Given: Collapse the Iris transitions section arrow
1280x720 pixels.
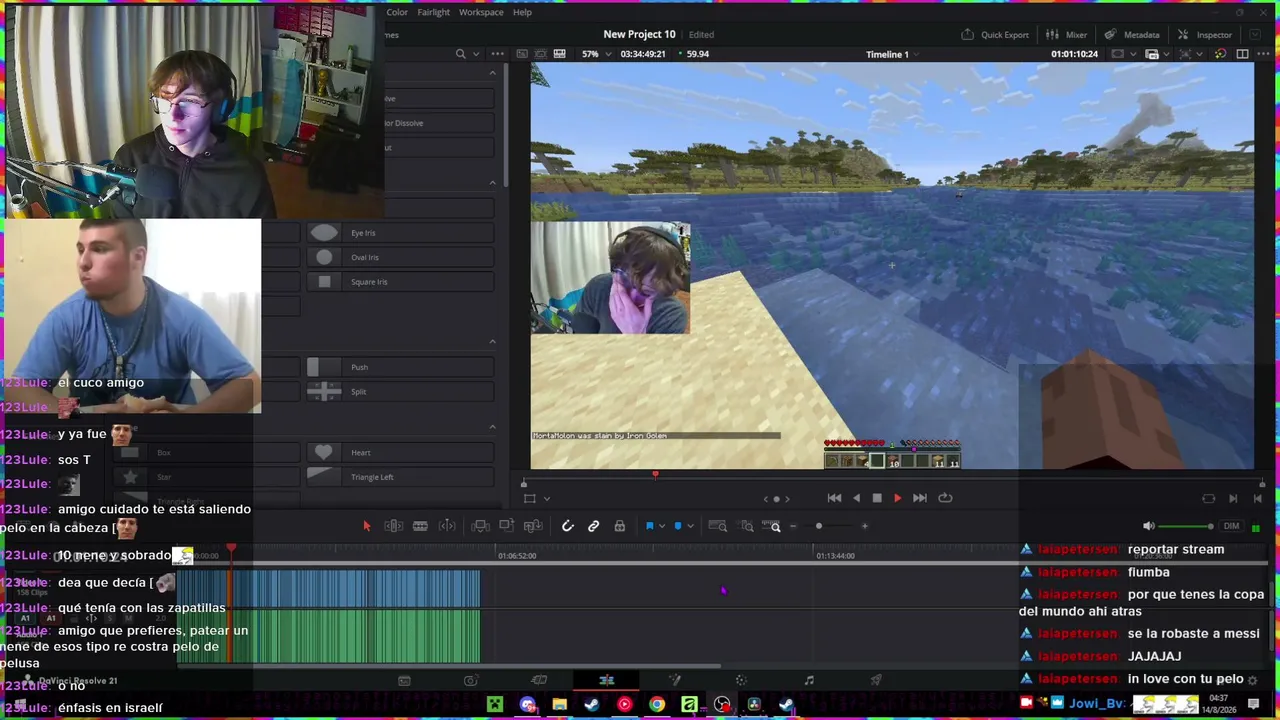Looking at the screenshot, I should (492, 183).
